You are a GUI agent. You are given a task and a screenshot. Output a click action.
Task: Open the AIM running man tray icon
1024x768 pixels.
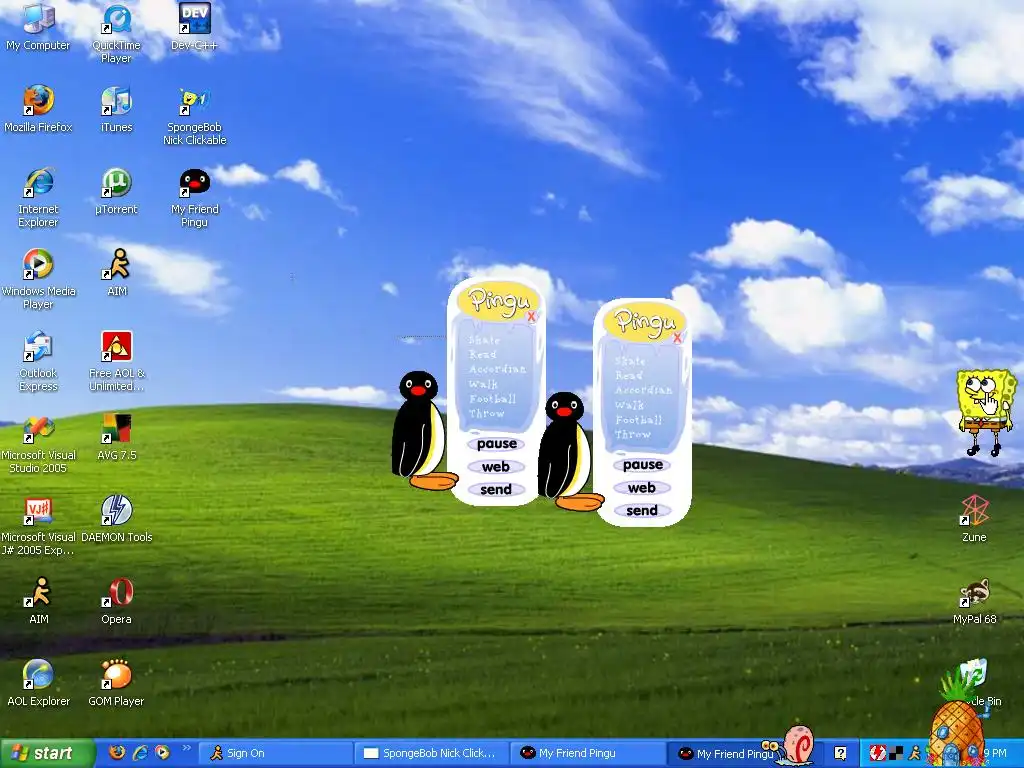(914, 754)
